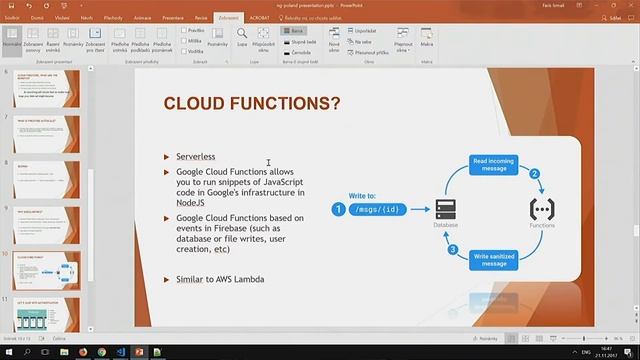Click the Tell me search field with lightbulb
640x360 pixels.
(310, 18)
